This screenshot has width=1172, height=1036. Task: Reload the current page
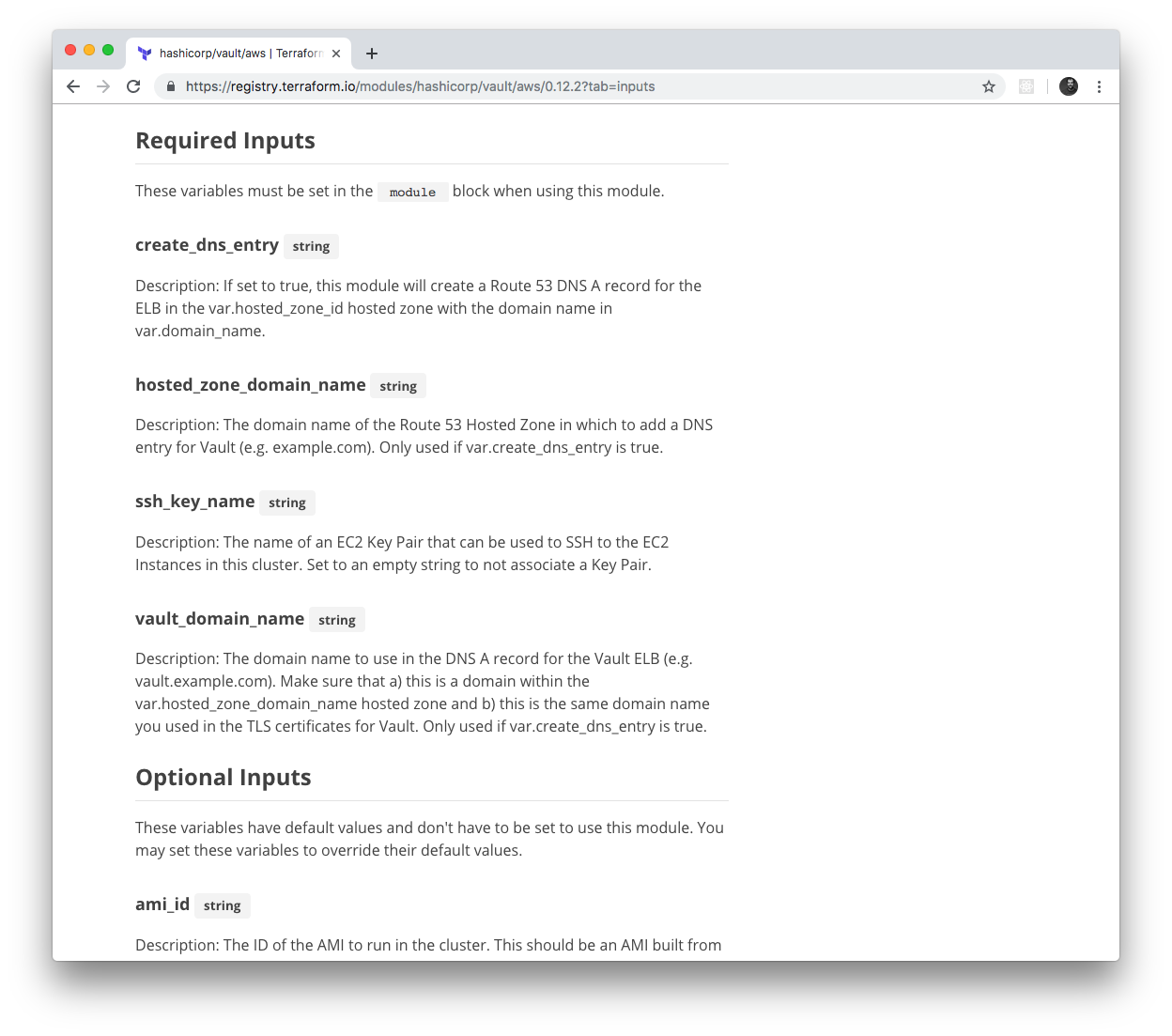pyautogui.click(x=133, y=85)
